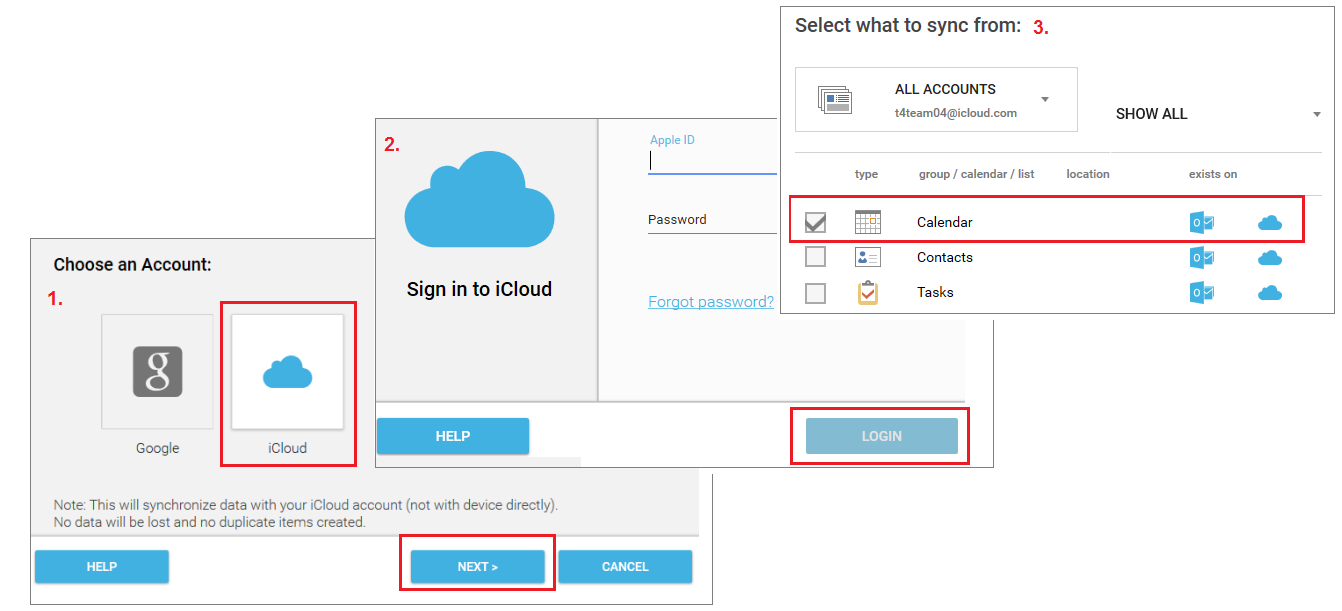Enable the Contacts sync checkbox
The image size is (1342, 611).
tap(816, 258)
